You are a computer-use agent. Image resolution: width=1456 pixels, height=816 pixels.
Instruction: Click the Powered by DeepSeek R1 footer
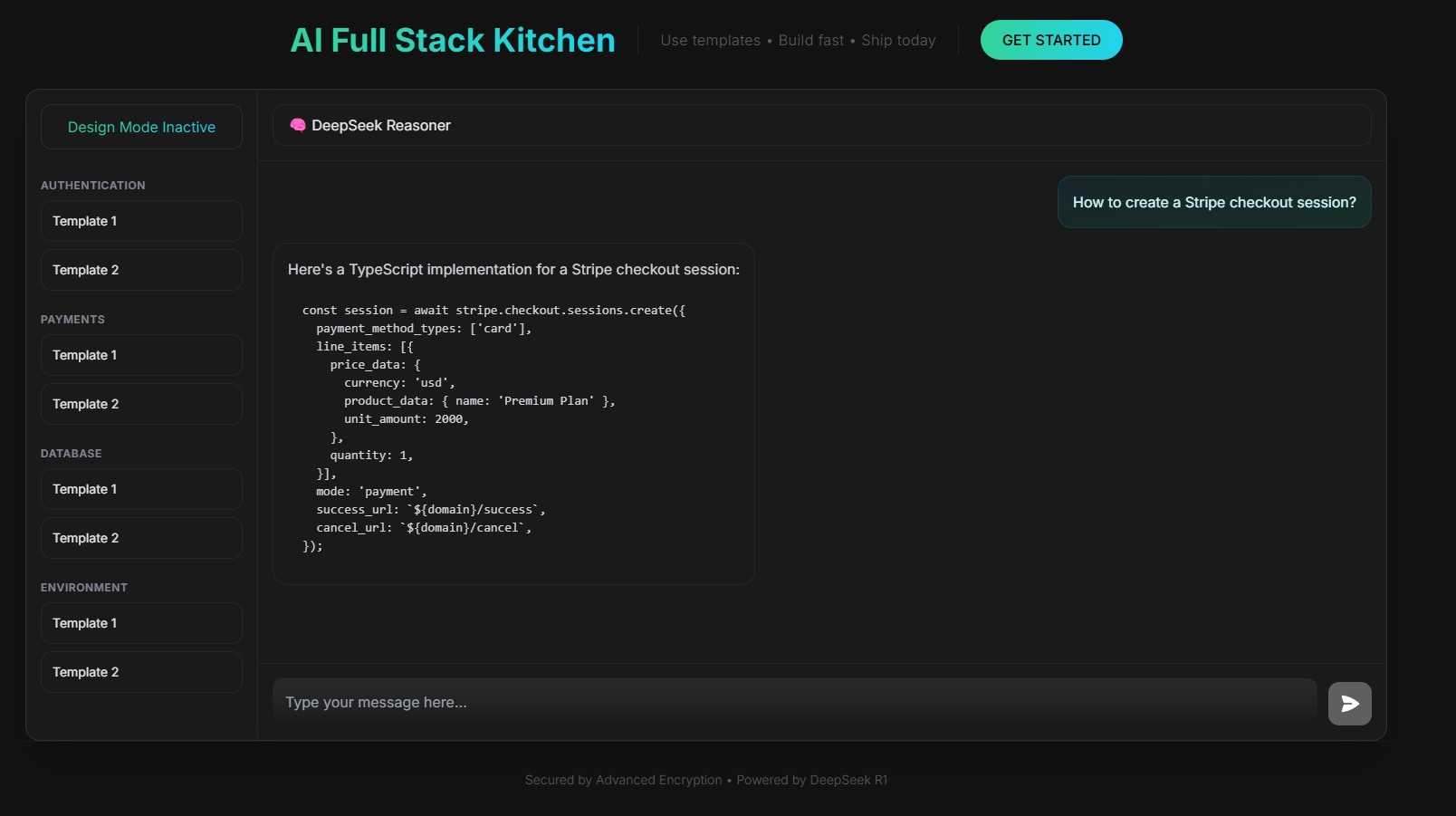811,780
